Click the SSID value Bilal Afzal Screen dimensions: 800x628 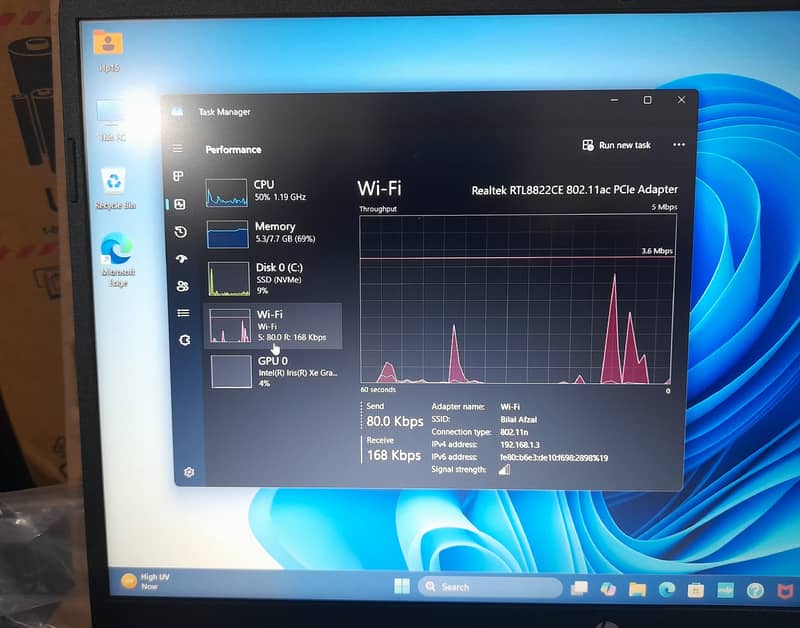[x=518, y=420]
